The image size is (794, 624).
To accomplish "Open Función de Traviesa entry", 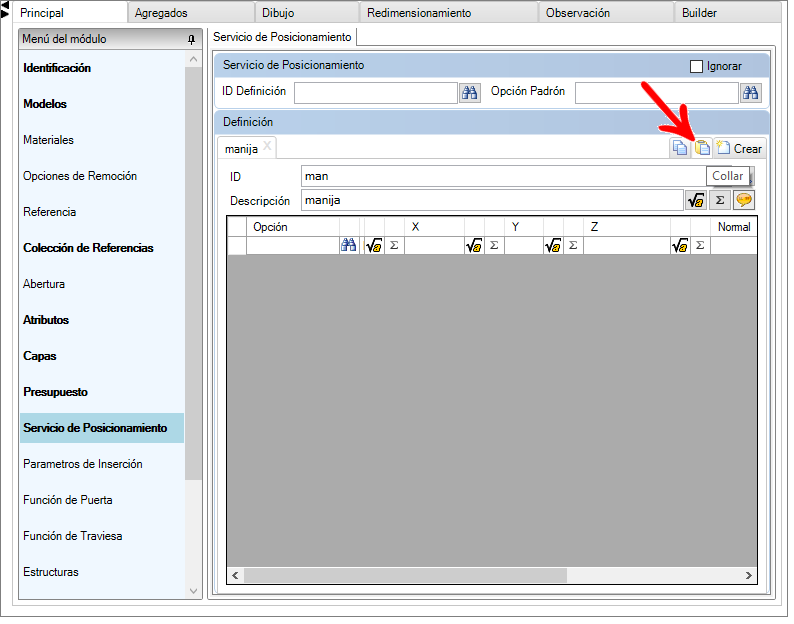I will [x=72, y=536].
